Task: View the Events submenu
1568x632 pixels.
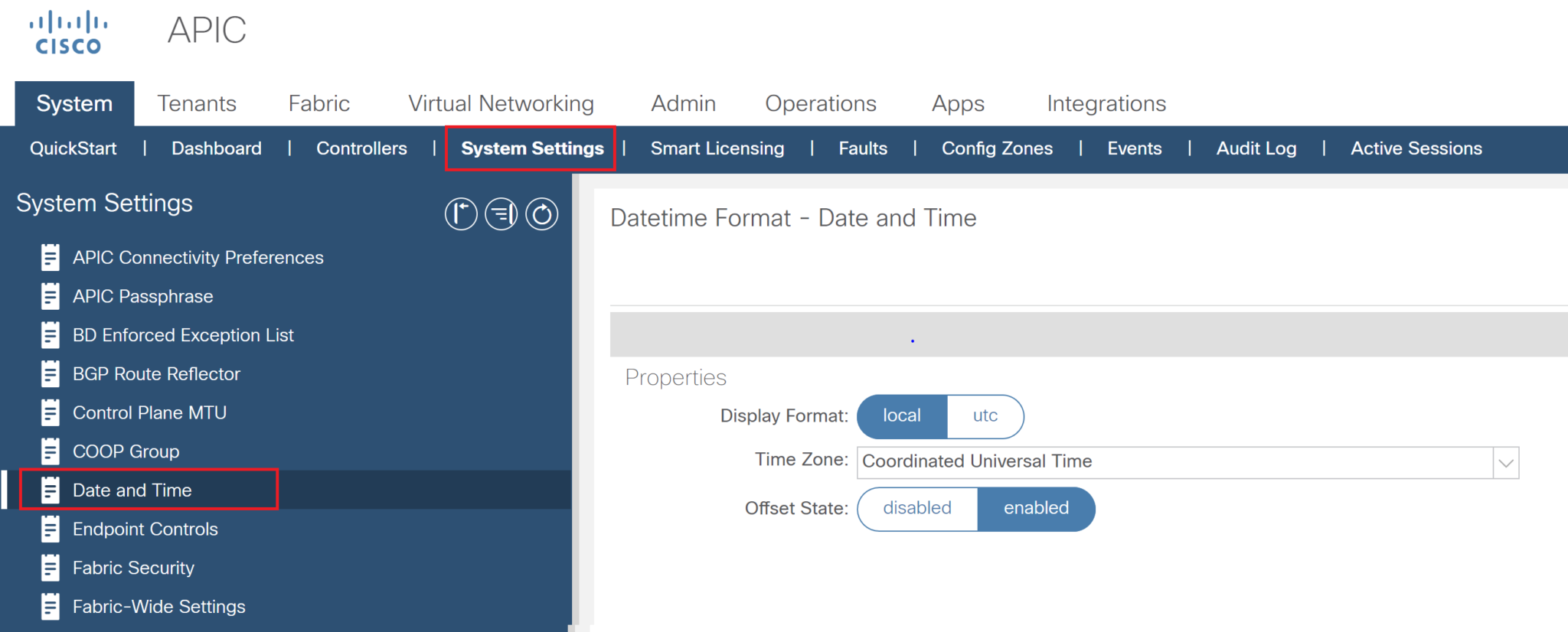Action: 1135,148
